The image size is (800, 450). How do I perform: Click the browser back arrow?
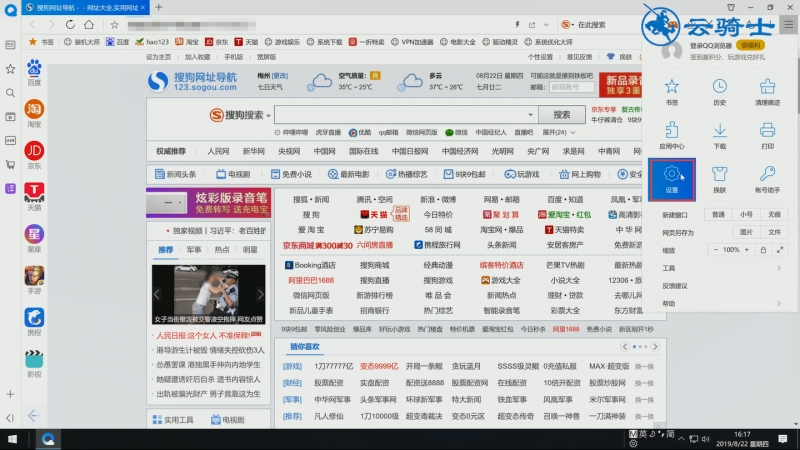tap(33, 24)
